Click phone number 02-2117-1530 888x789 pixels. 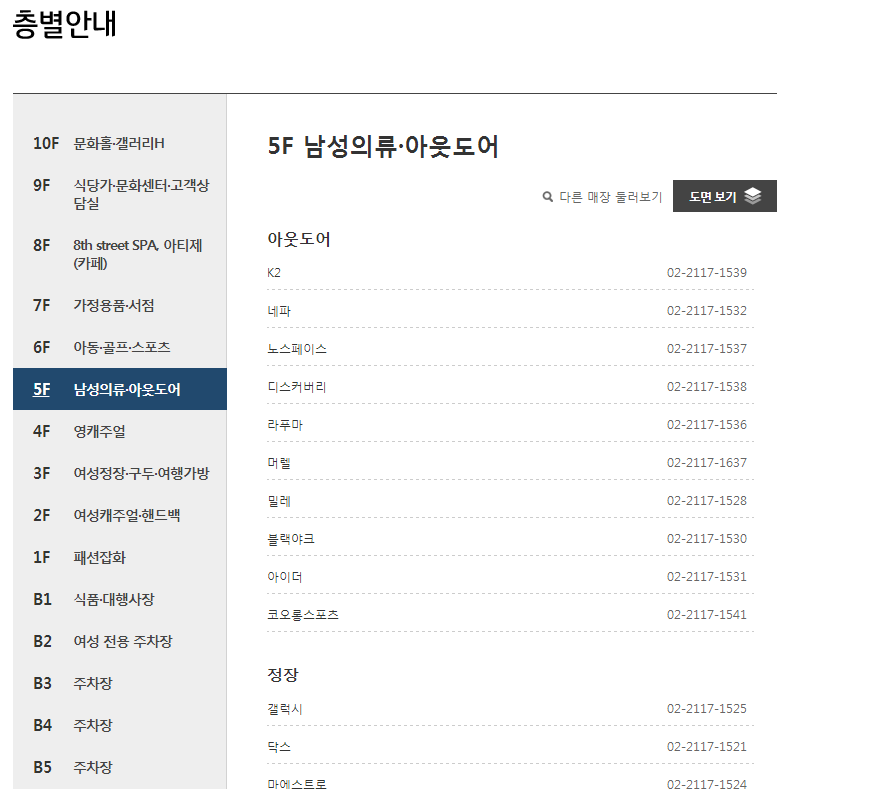point(707,538)
